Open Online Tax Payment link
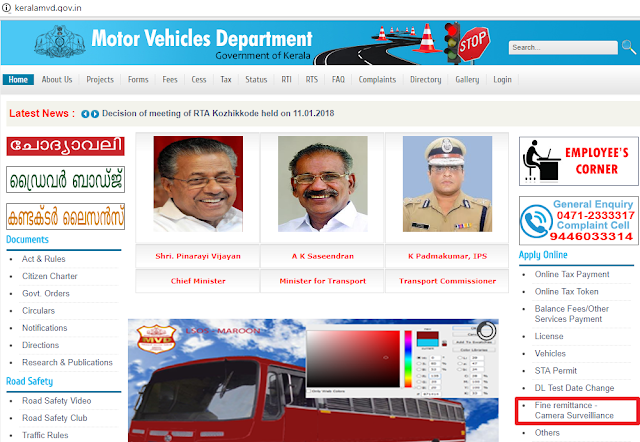 click(572, 274)
